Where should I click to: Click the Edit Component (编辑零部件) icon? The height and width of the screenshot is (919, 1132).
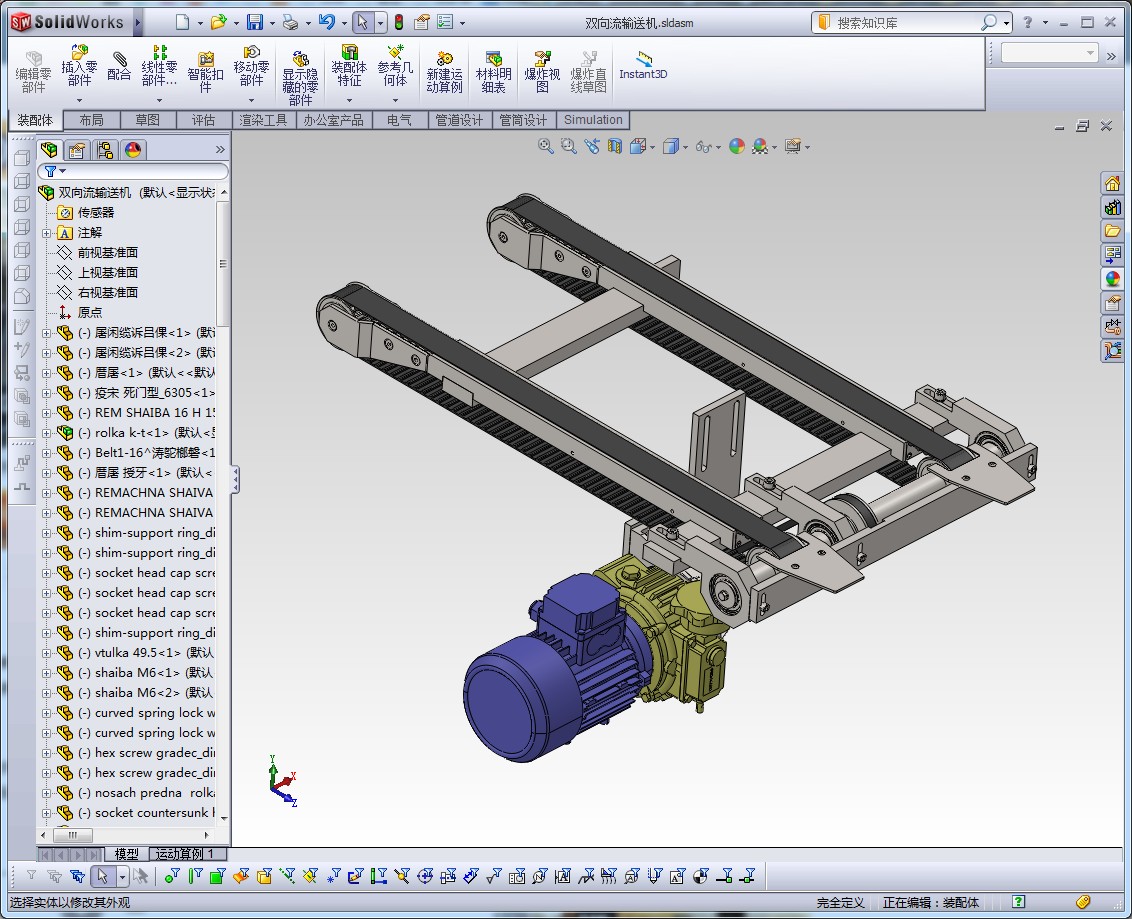tap(33, 73)
